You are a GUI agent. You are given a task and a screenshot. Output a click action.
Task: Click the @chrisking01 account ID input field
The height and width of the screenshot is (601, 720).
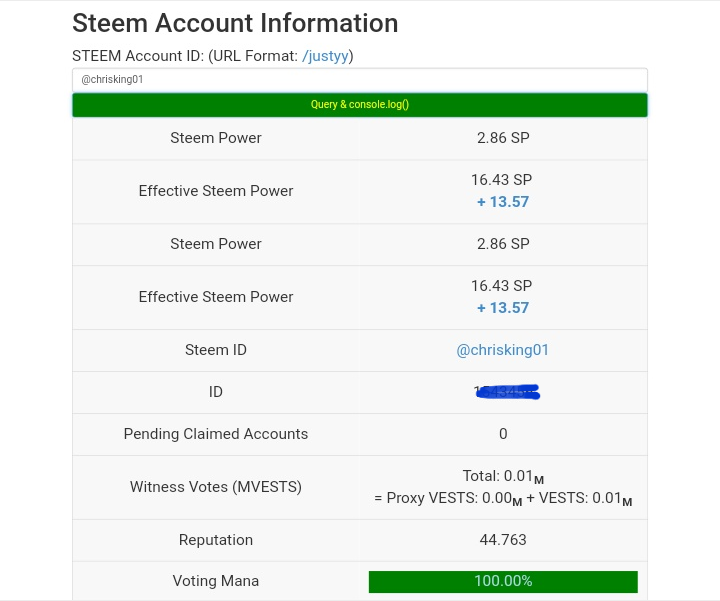click(360, 79)
